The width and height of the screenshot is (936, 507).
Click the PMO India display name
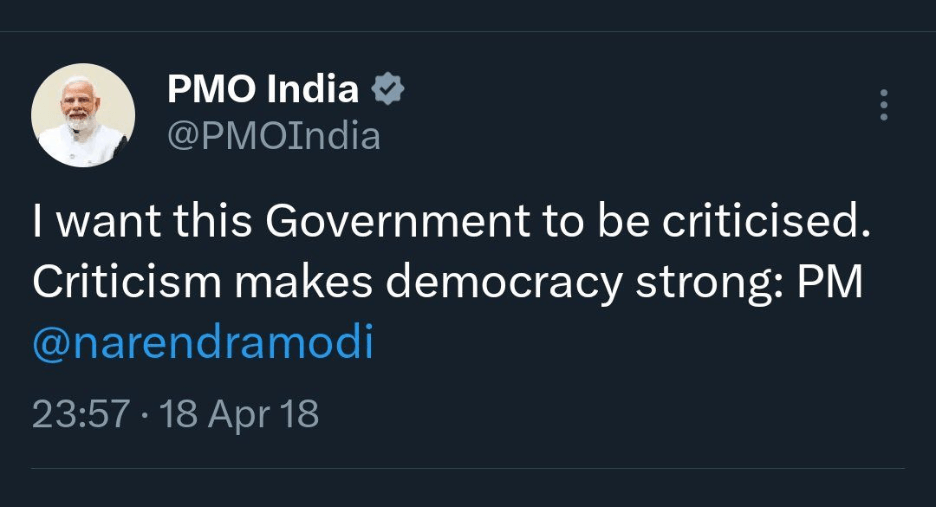tap(263, 90)
